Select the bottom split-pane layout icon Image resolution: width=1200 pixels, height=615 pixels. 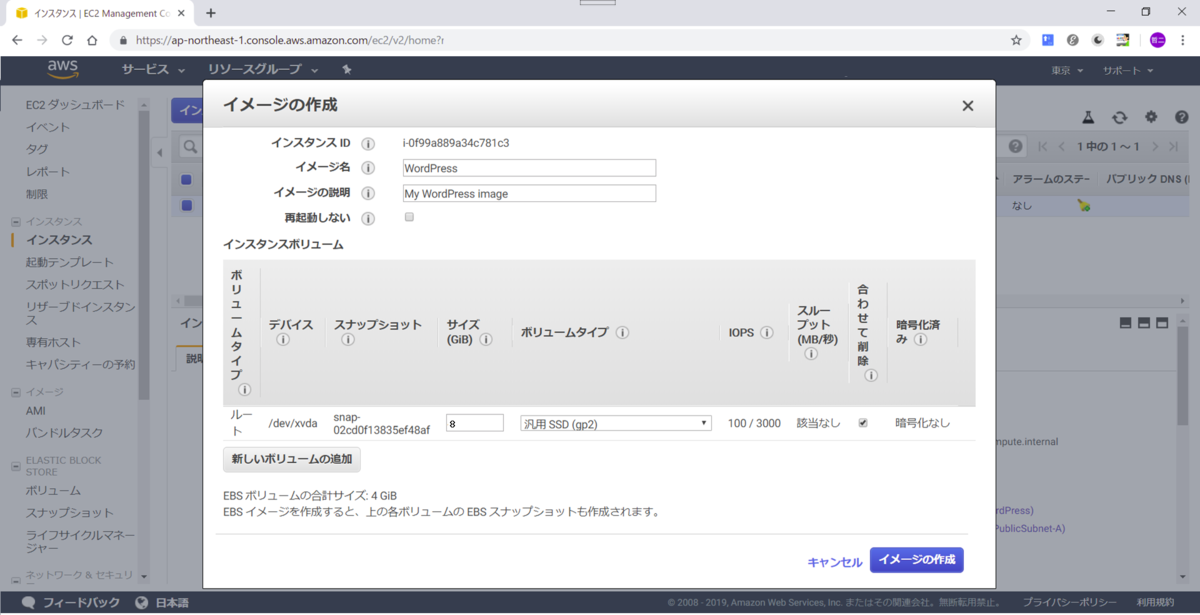[1144, 322]
